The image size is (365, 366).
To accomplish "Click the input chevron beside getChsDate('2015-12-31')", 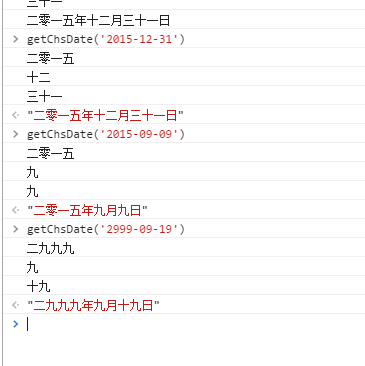I will click(15, 39).
